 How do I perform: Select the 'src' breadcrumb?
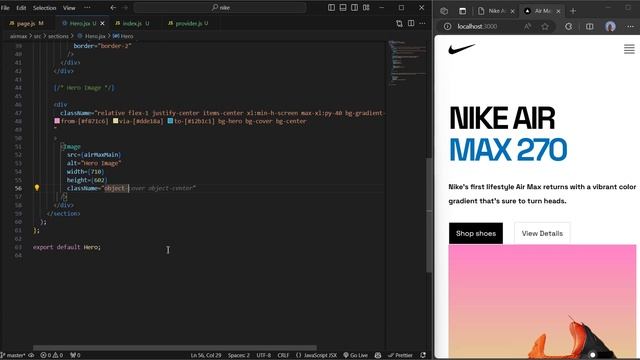coord(37,36)
